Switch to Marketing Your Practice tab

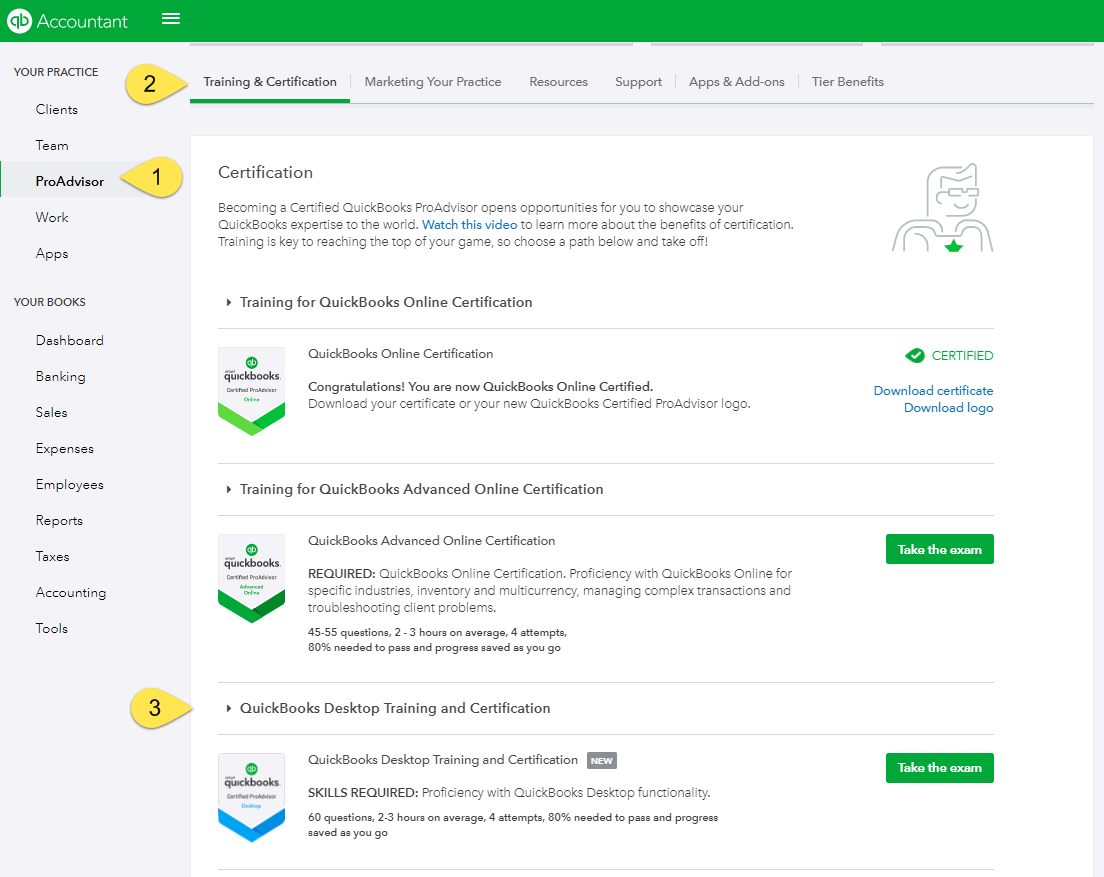point(432,82)
